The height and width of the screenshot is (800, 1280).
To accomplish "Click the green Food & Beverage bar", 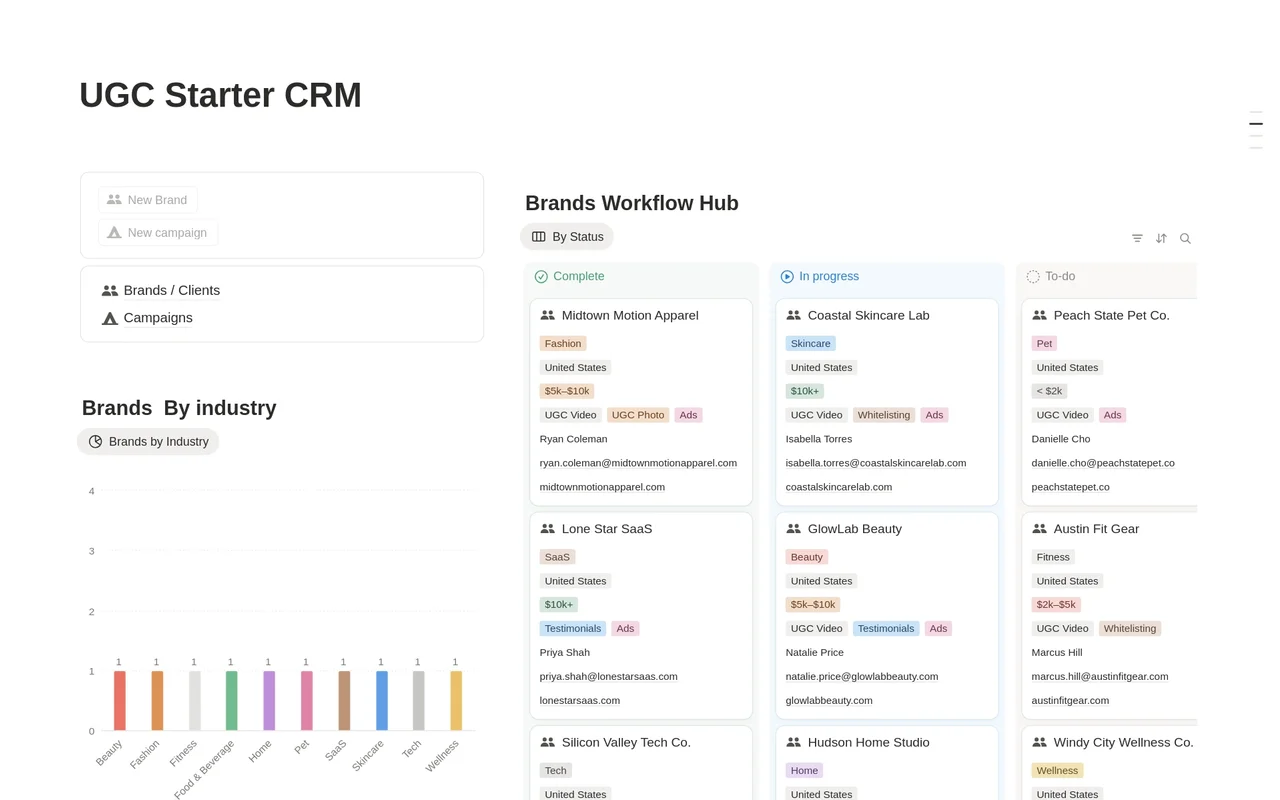I will [232, 701].
